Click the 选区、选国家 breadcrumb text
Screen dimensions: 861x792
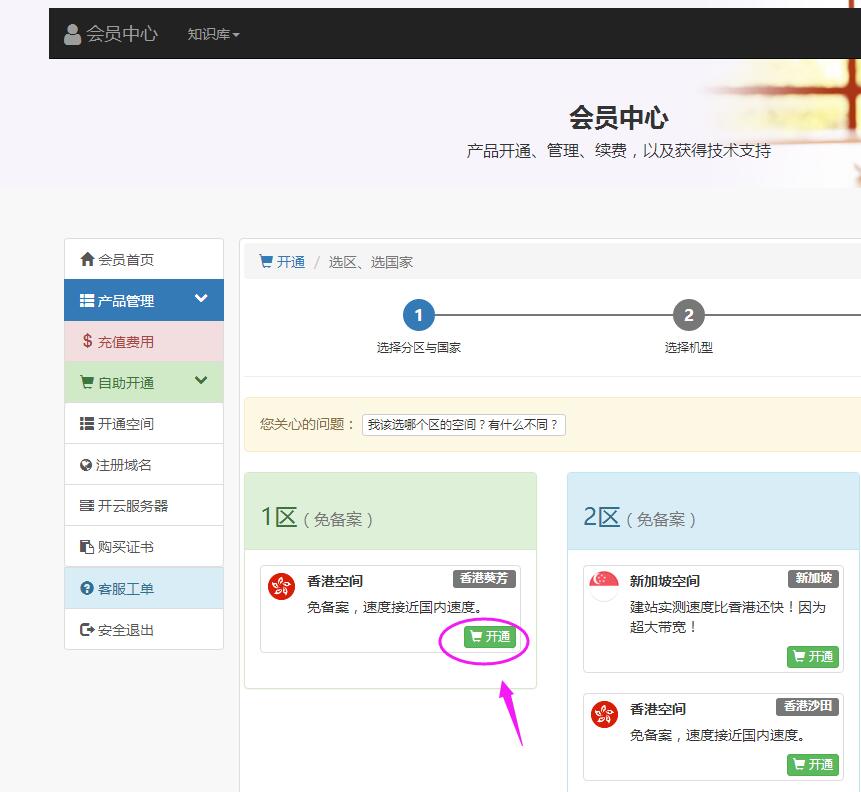pos(371,262)
